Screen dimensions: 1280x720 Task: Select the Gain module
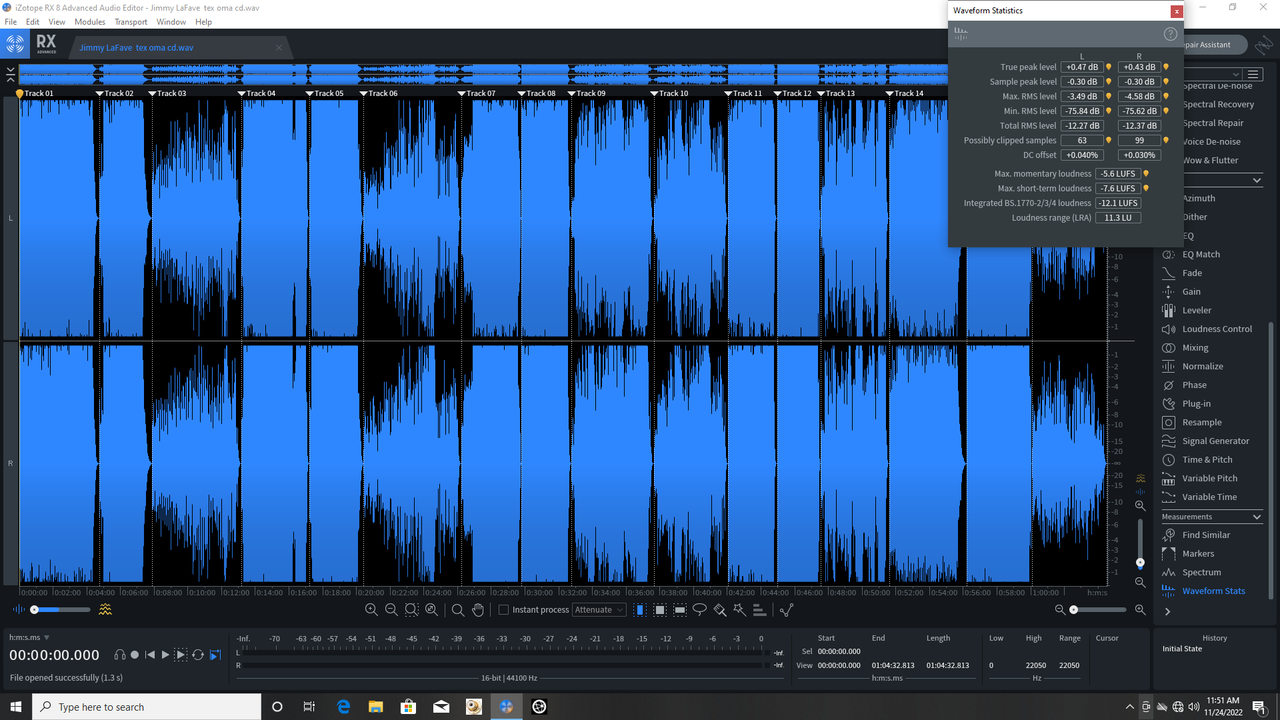point(1192,291)
